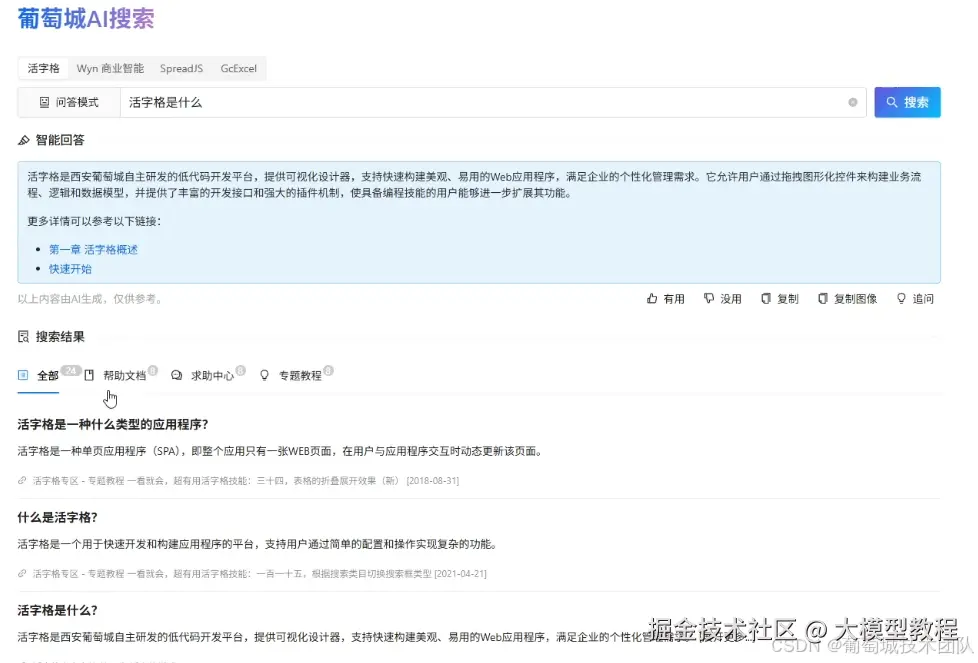Click the thumbs-up icon beside 有用

[652, 299]
